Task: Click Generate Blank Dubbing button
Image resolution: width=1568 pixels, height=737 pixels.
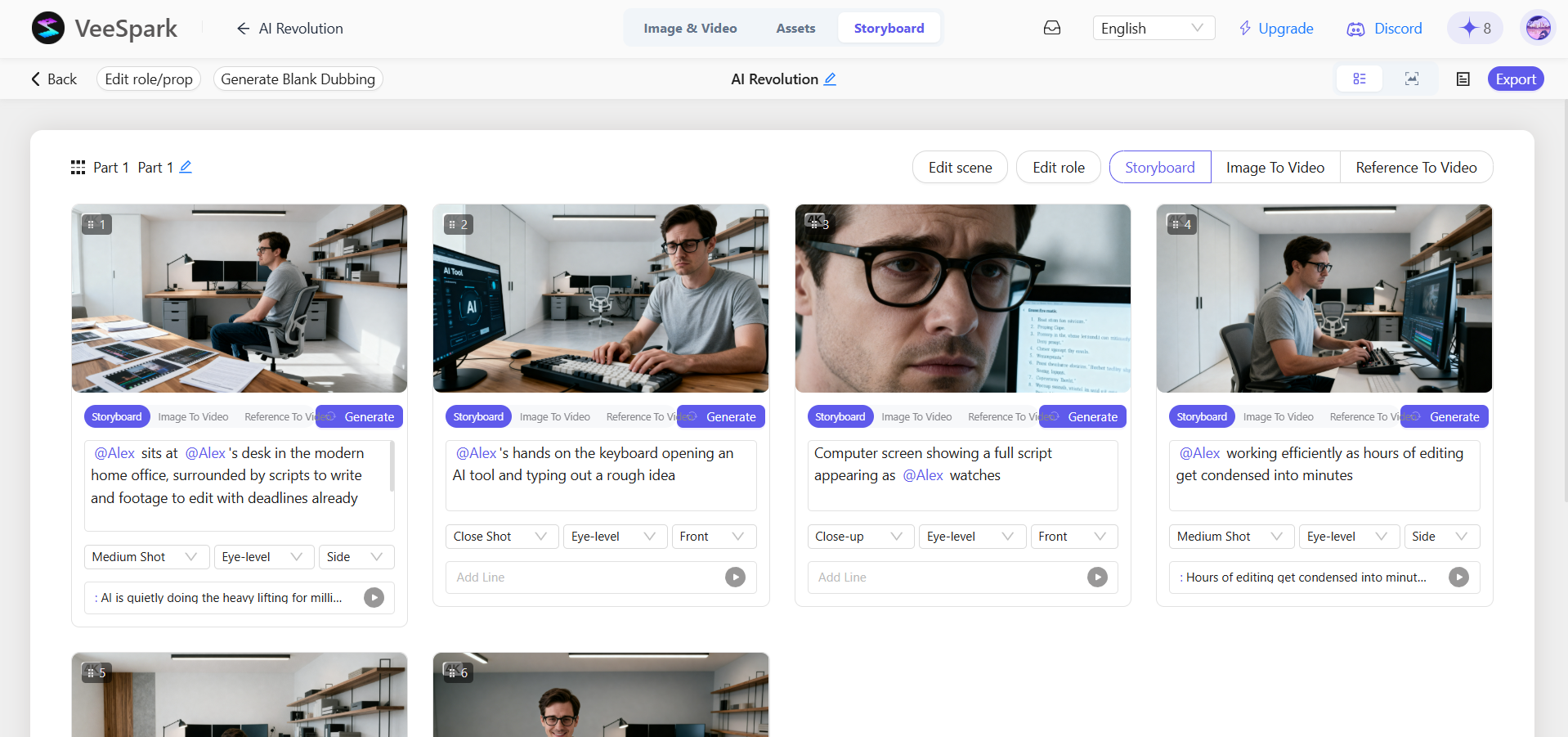Action: (x=298, y=79)
